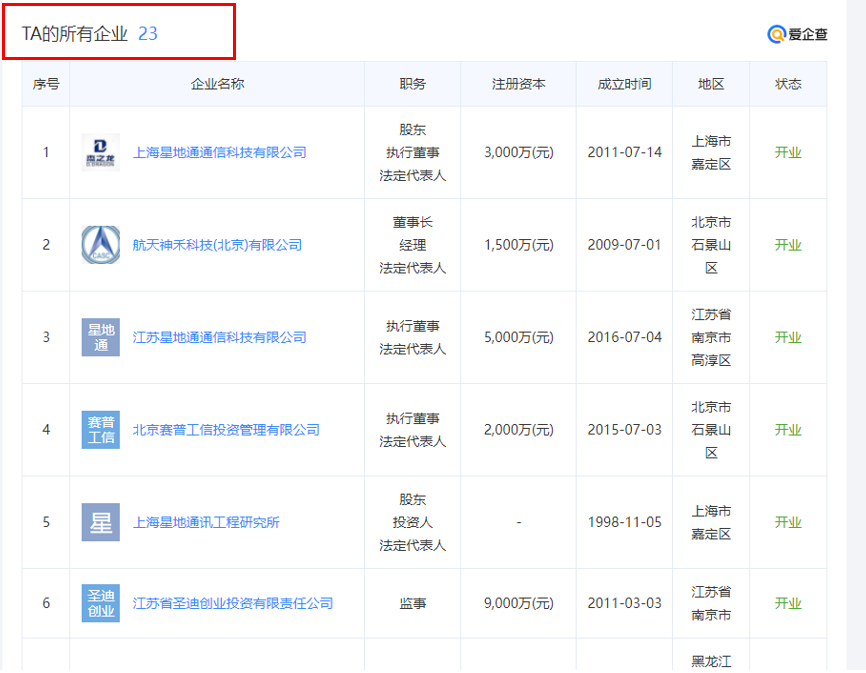Screen dimensions: 866x673
Task: Open 江苏星地通通信科技有限公司 company link
Action: (x=219, y=337)
